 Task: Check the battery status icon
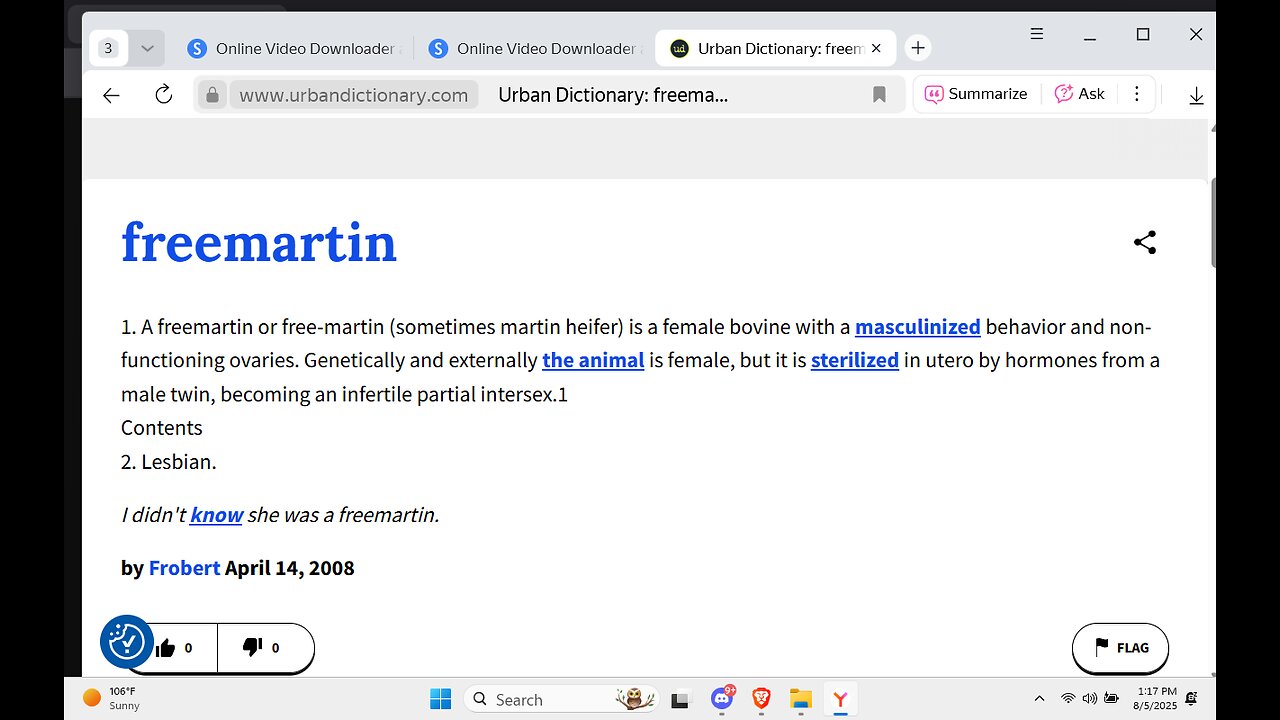click(1111, 699)
